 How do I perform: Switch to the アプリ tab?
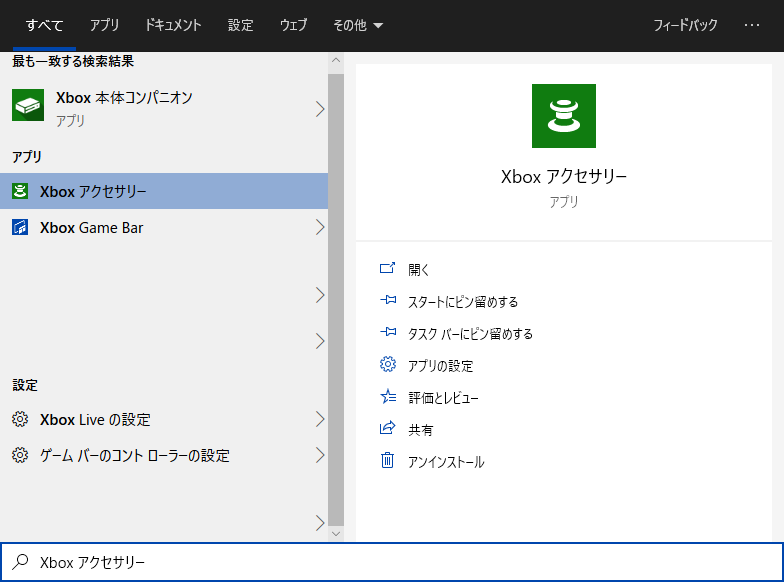(104, 25)
